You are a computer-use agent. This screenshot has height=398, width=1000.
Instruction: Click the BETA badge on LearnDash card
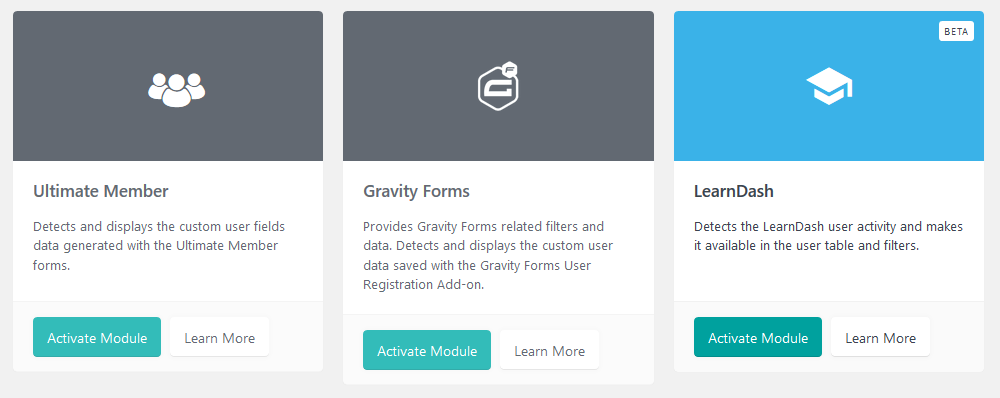point(956,31)
